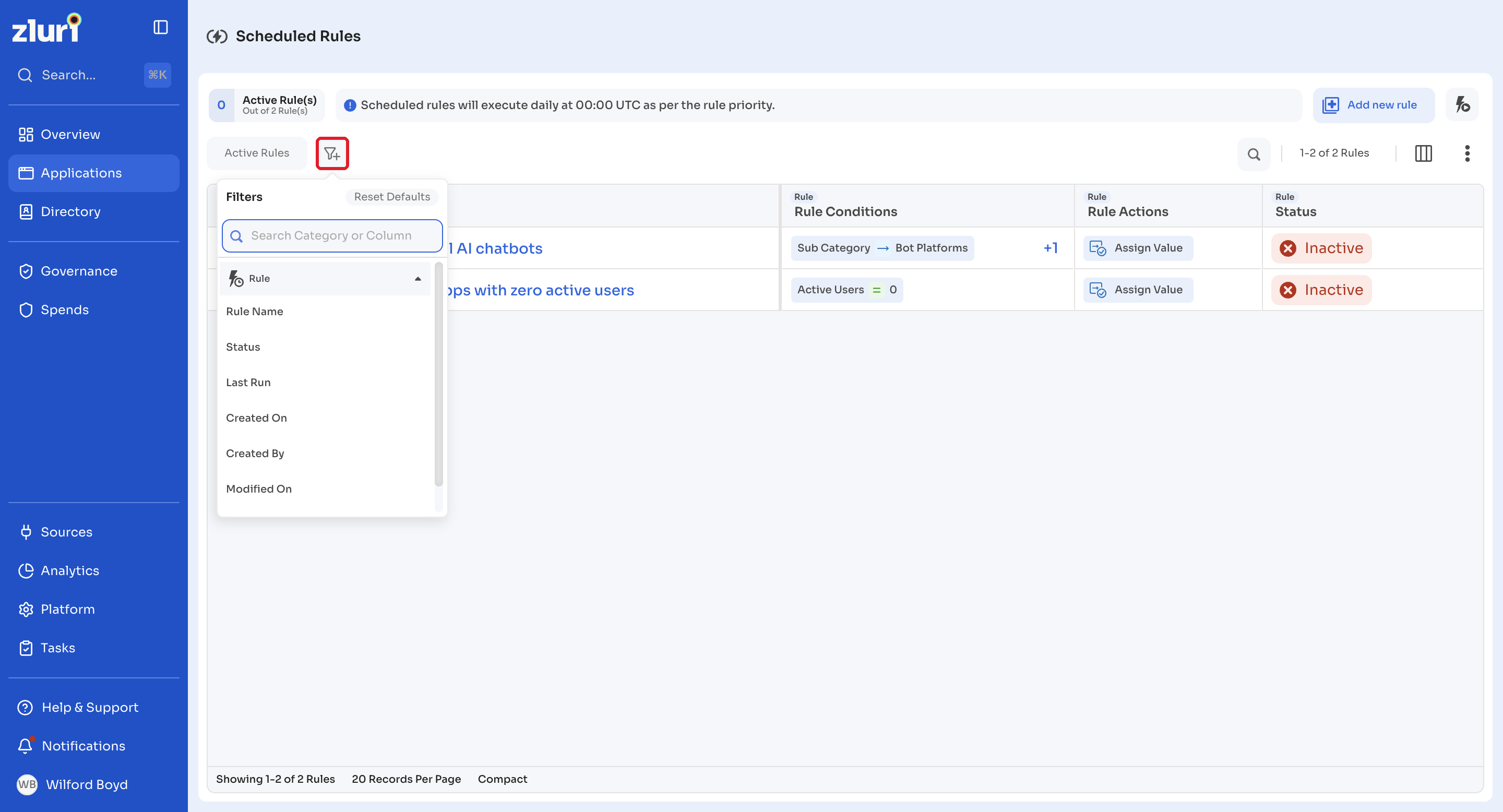Open the column layout icon
The image size is (1503, 812).
1423,153
